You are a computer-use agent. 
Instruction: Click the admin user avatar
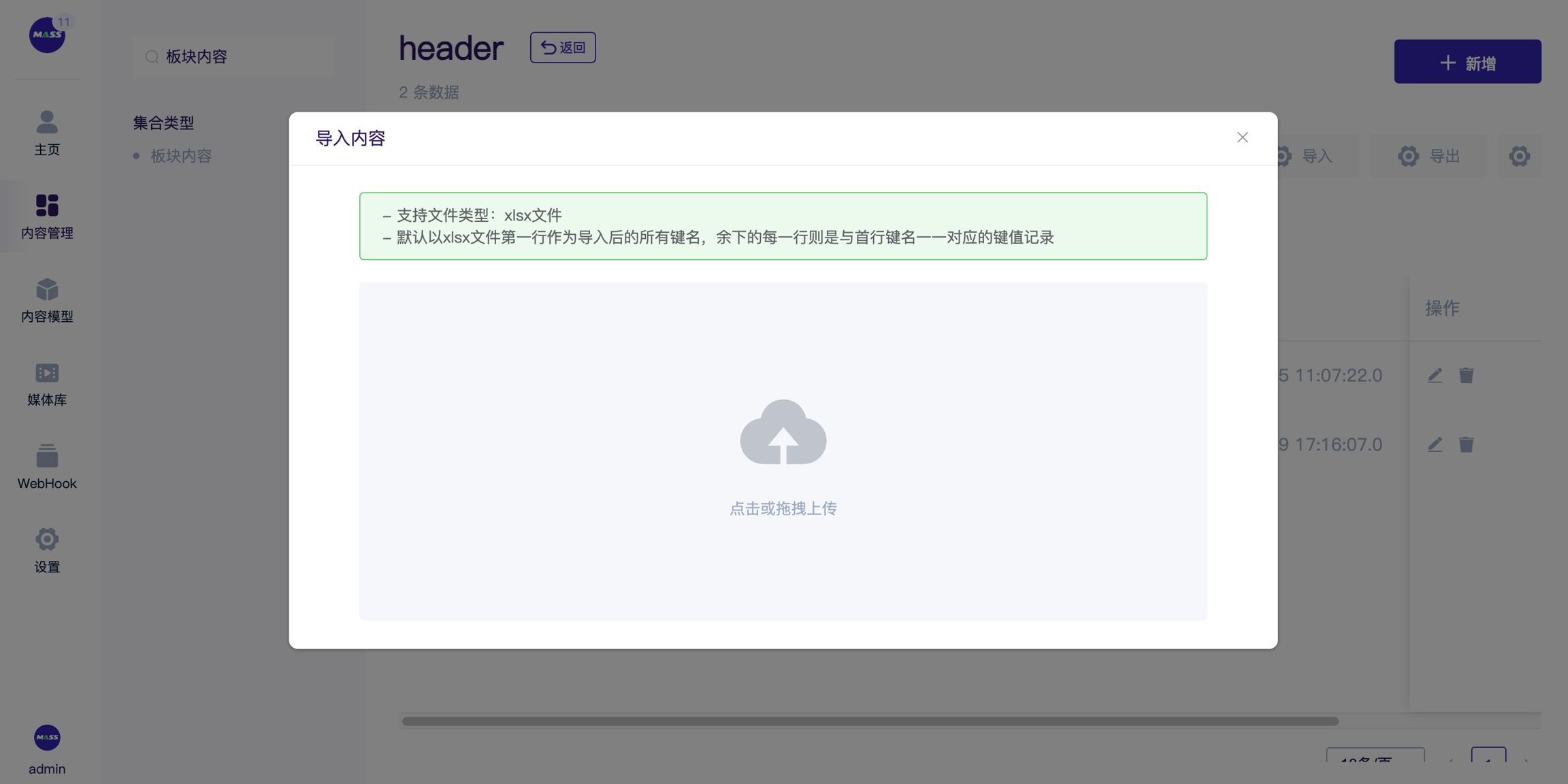click(47, 738)
